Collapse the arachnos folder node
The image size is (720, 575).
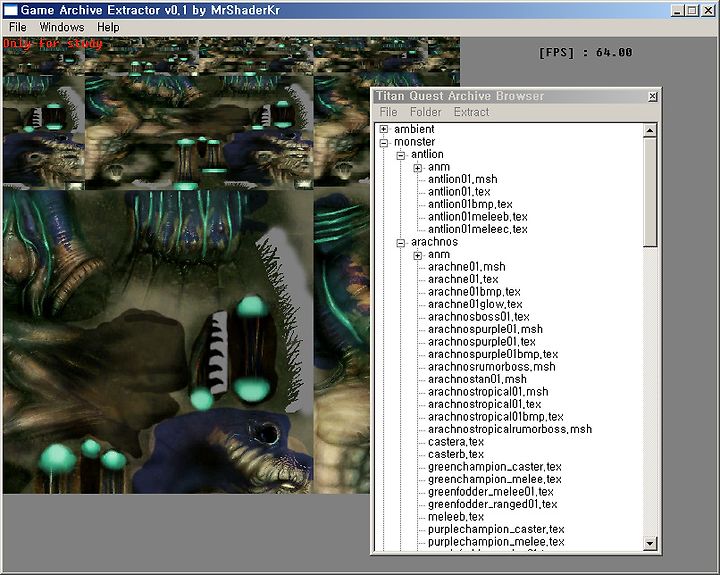click(x=401, y=242)
